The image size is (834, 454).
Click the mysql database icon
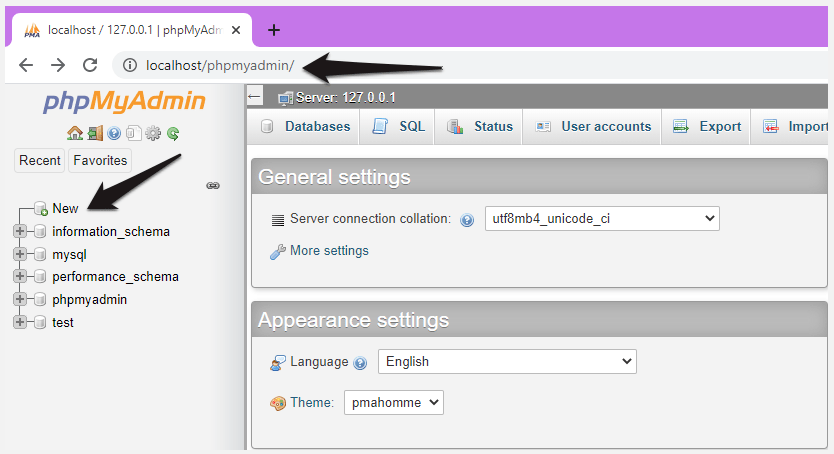40,254
